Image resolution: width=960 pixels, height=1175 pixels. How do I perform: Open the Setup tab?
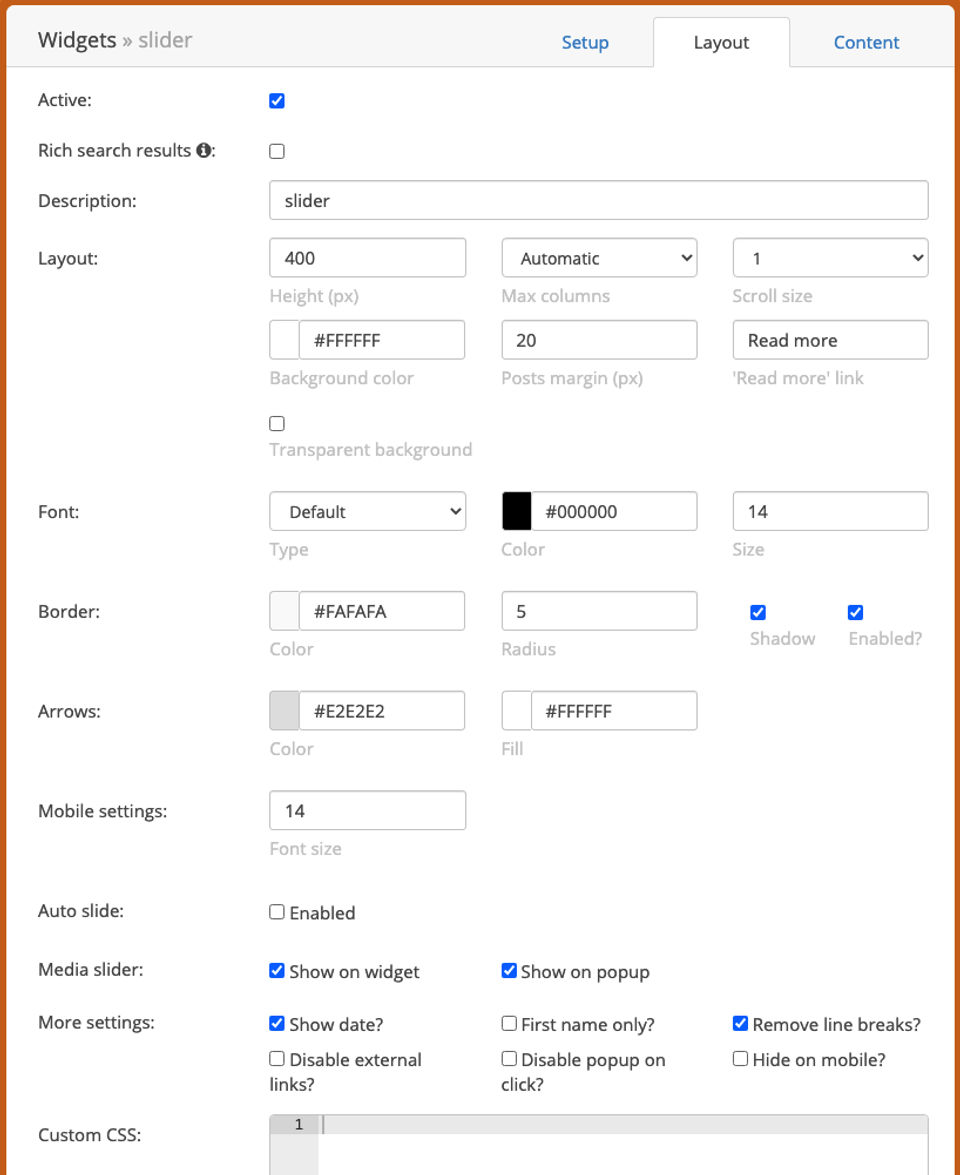(x=585, y=43)
